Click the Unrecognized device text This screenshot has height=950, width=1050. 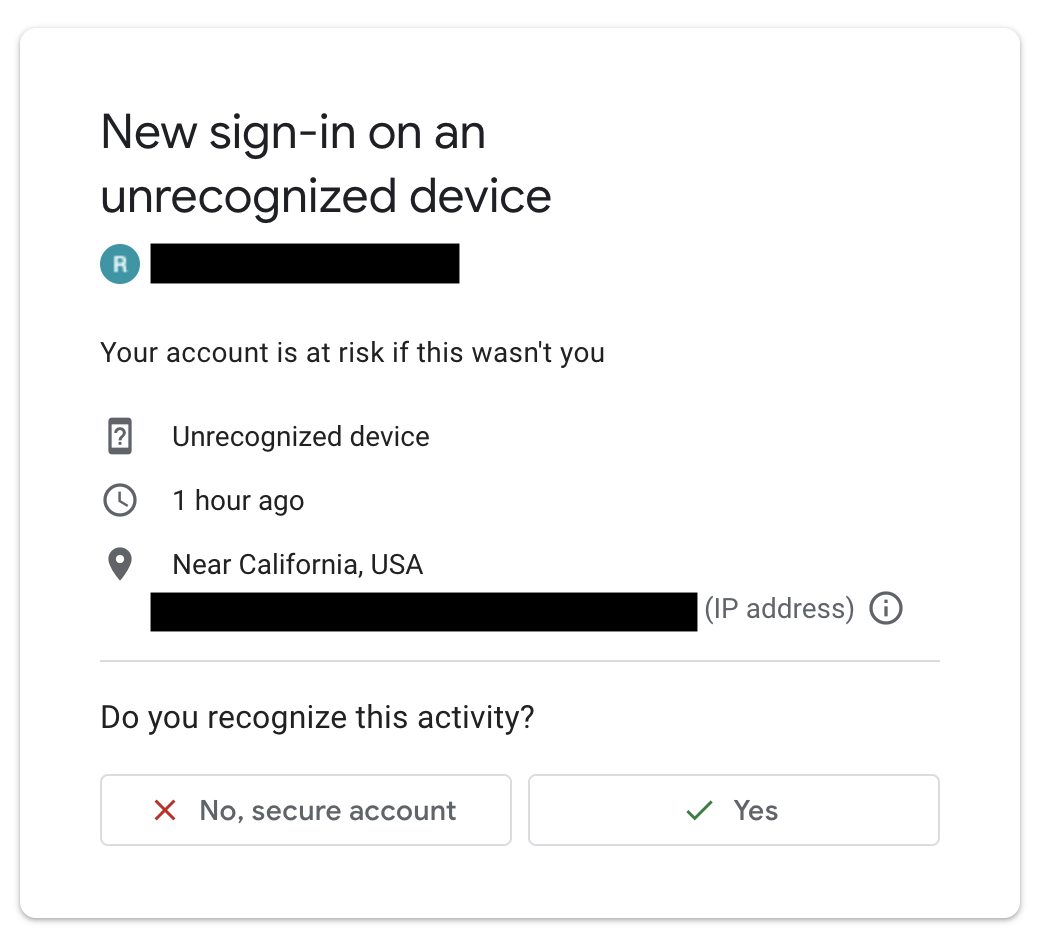click(x=301, y=437)
